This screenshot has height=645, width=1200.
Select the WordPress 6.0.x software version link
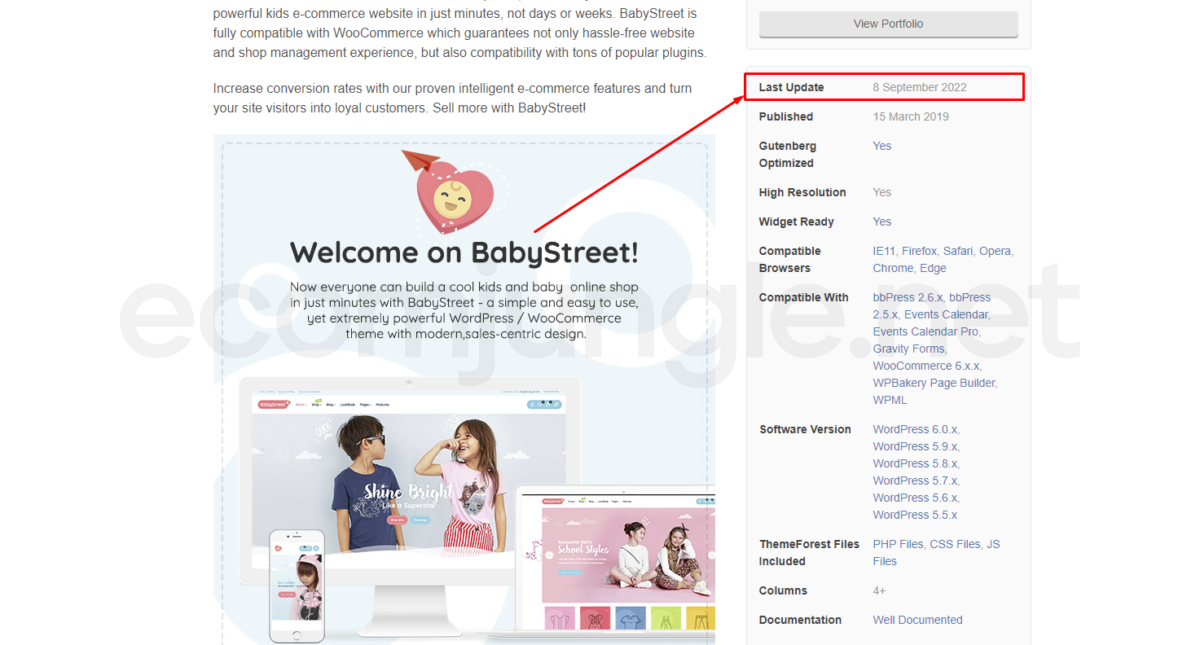[915, 429]
